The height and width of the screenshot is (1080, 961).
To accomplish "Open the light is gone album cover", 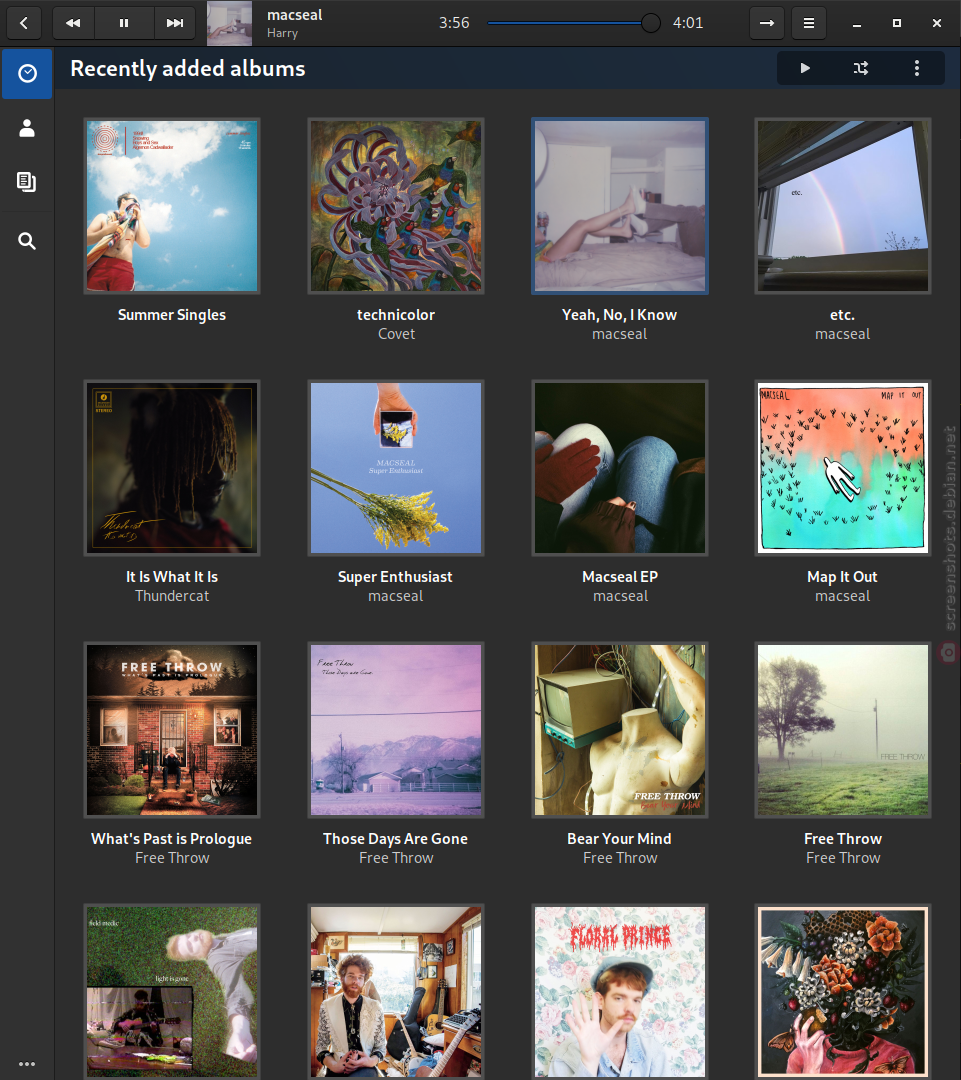I will tap(172, 992).
